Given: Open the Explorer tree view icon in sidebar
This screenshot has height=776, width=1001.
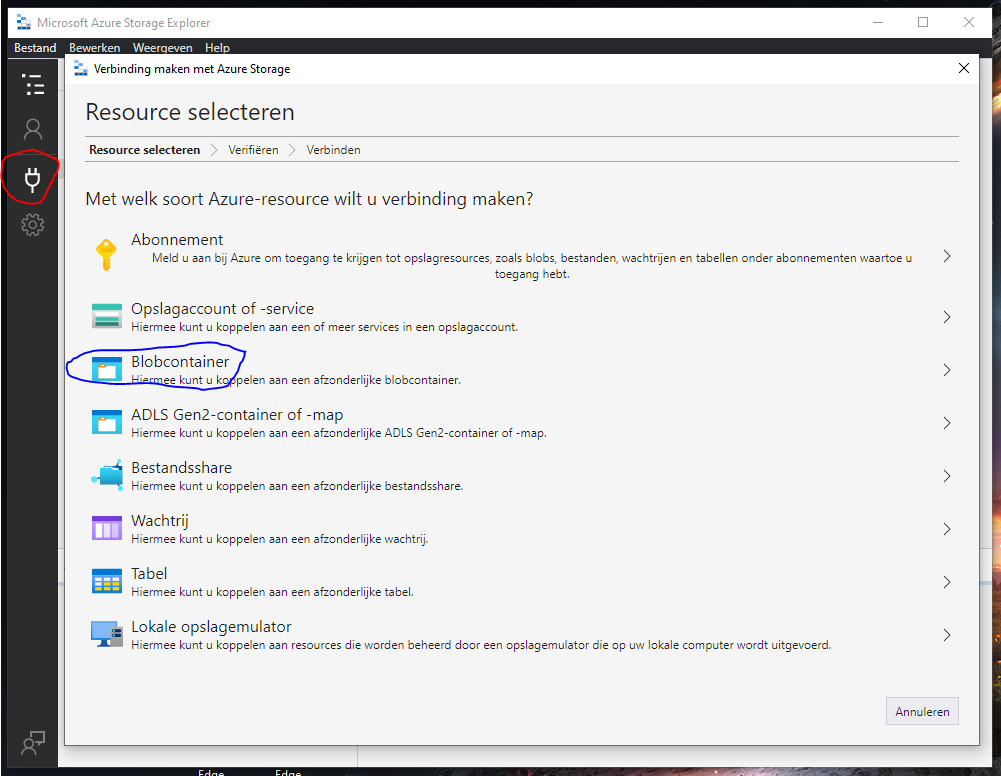Looking at the screenshot, I should 33,84.
